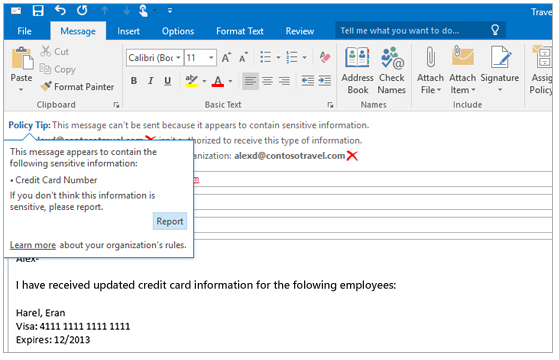
Task: Toggle italic formatting
Action: (x=150, y=81)
